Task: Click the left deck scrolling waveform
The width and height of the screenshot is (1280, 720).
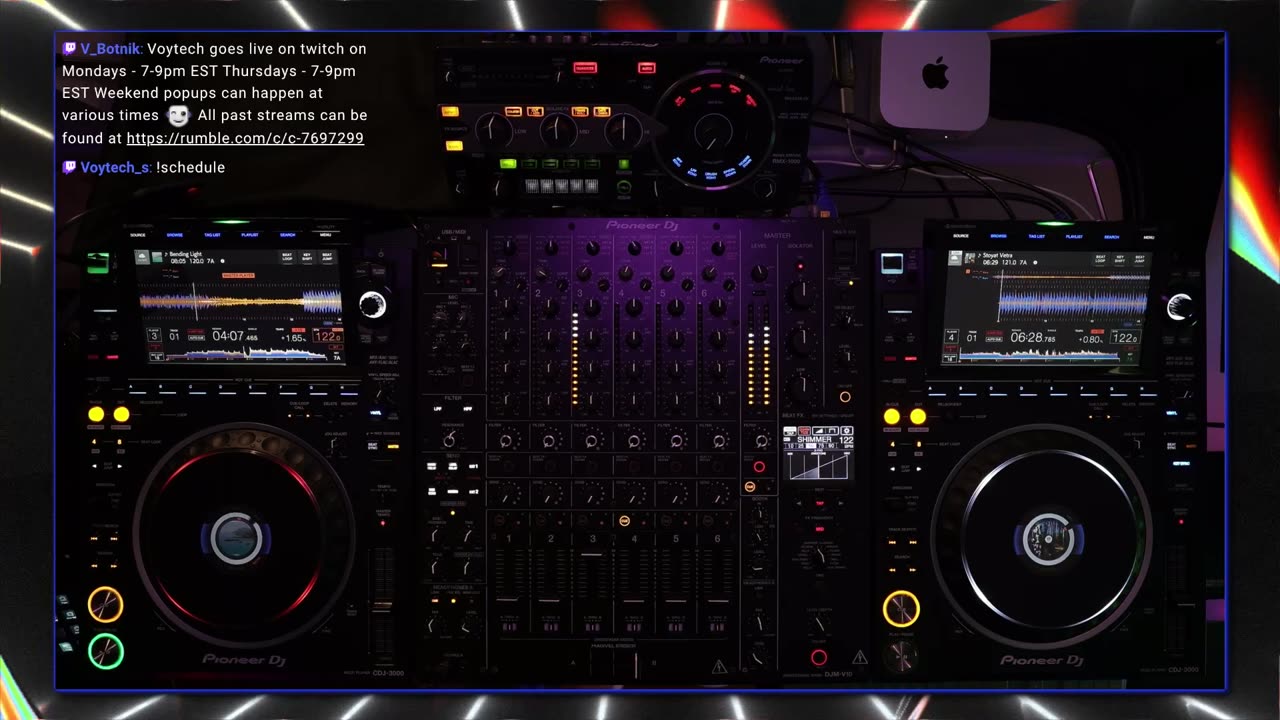Action: click(x=240, y=302)
